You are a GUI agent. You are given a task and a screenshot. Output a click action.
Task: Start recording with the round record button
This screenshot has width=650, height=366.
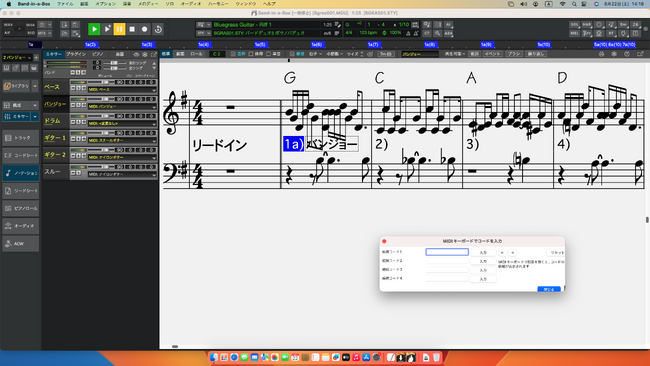tap(144, 29)
